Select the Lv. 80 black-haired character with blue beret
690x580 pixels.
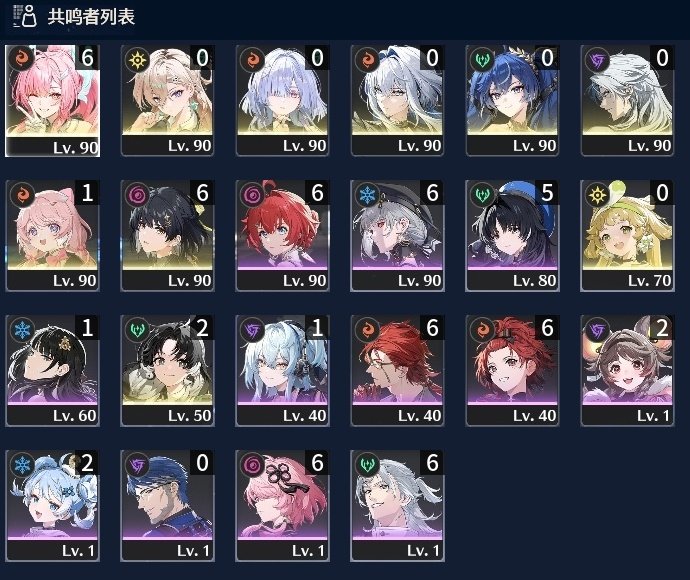pyautogui.click(x=512, y=235)
